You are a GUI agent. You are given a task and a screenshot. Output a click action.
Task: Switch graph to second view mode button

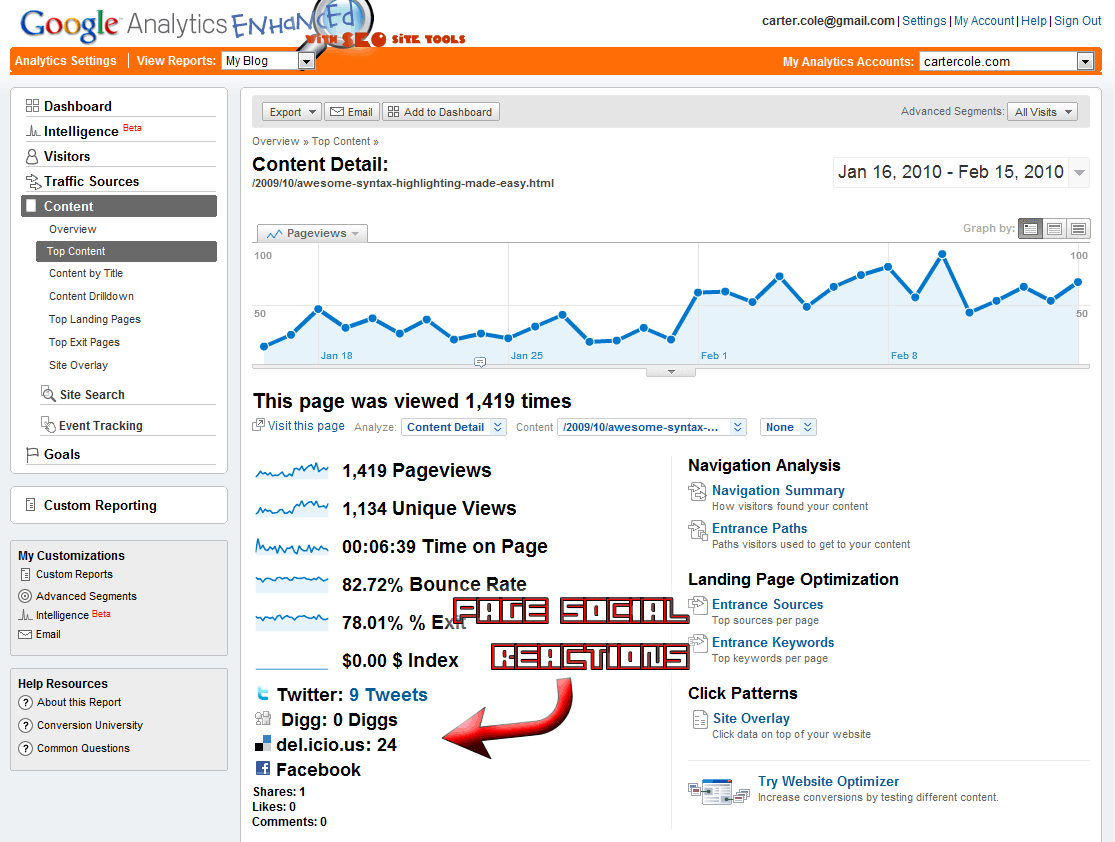coord(1054,229)
